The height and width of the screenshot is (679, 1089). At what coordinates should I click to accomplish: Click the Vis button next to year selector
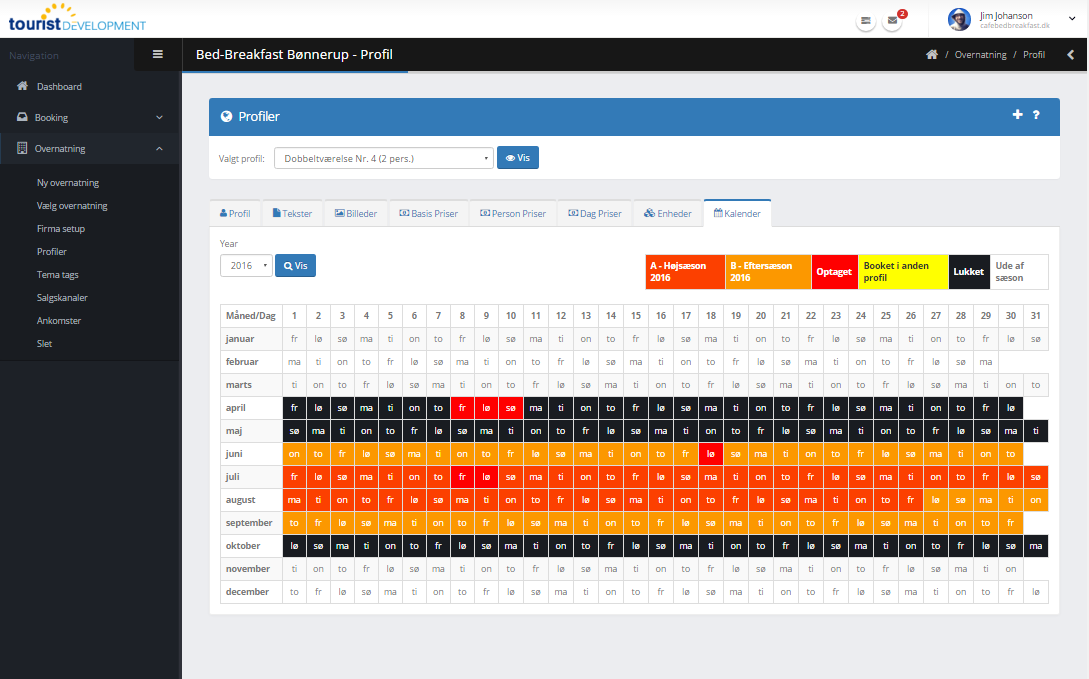pos(295,266)
